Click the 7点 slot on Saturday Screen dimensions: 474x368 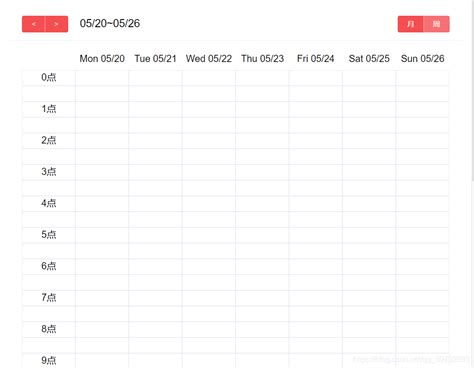click(369, 298)
